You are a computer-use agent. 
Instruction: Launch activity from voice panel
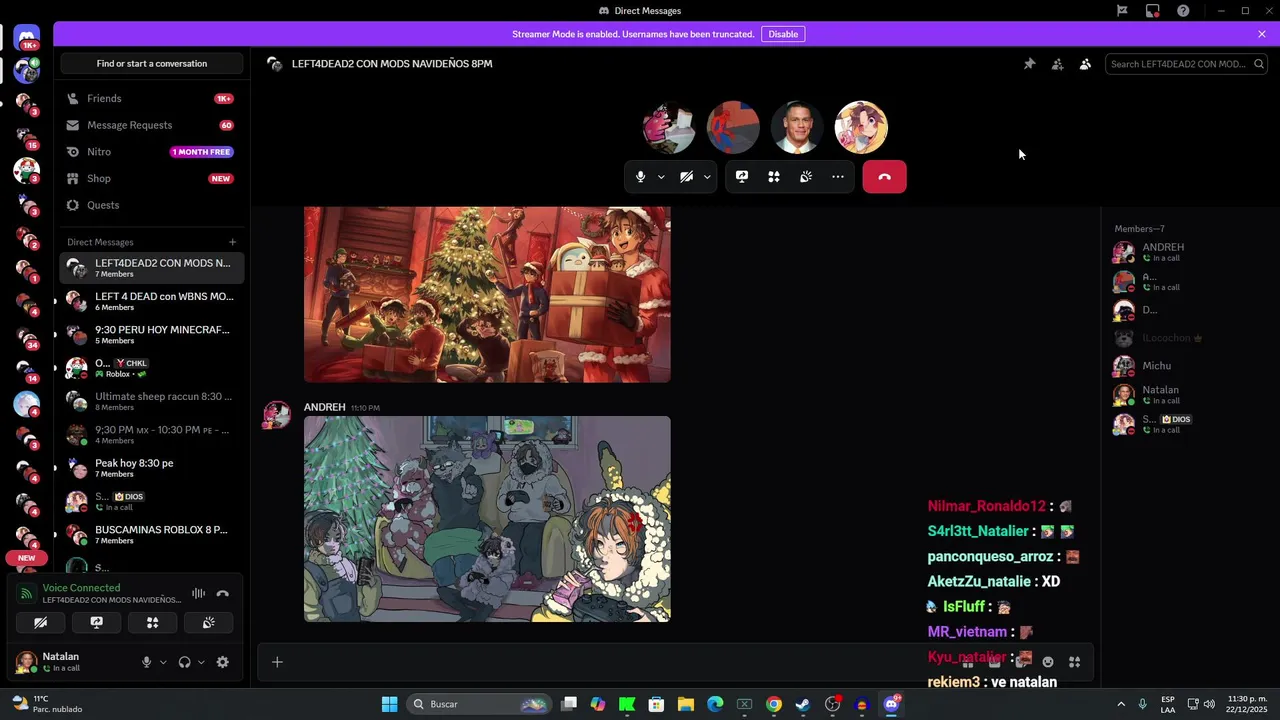tap(152, 622)
